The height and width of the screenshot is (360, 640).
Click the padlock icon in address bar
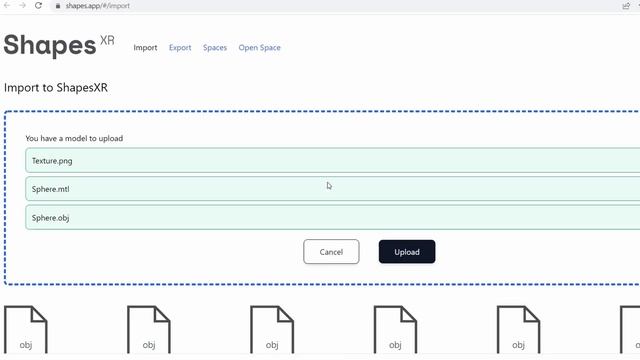[58, 6]
